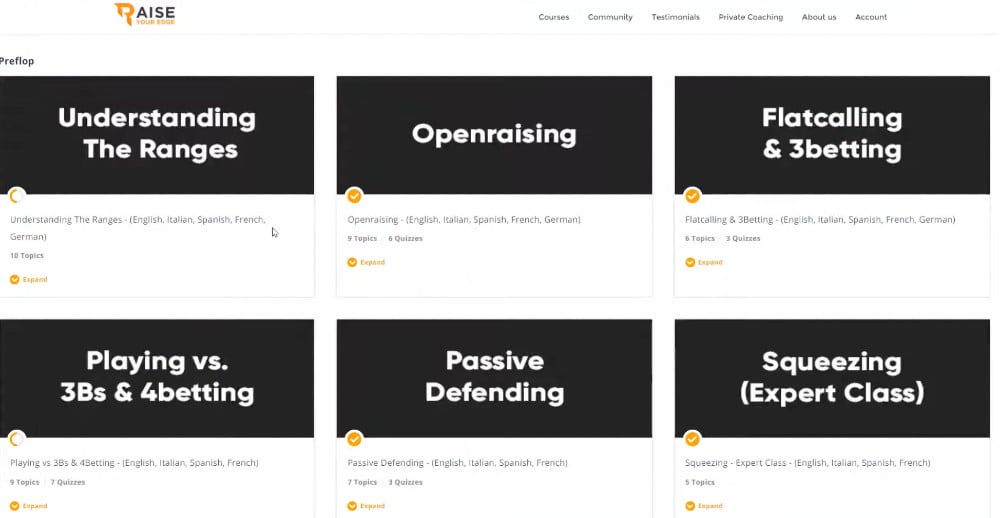Open Squeezing - Expert Class title link
Viewport: 1000px width, 518px height.
[x=807, y=463]
